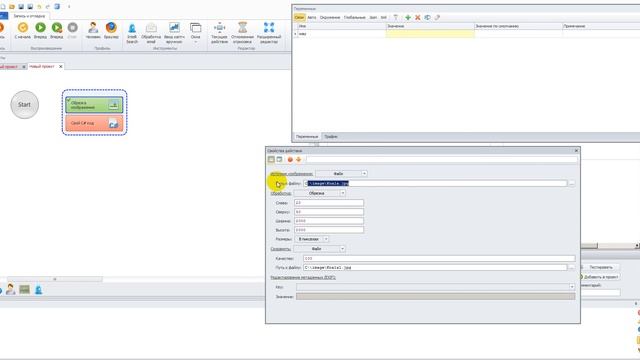Click the 'Имя' column header in variables table
This screenshot has height=360, width=640.
pyautogui.click(x=342, y=26)
